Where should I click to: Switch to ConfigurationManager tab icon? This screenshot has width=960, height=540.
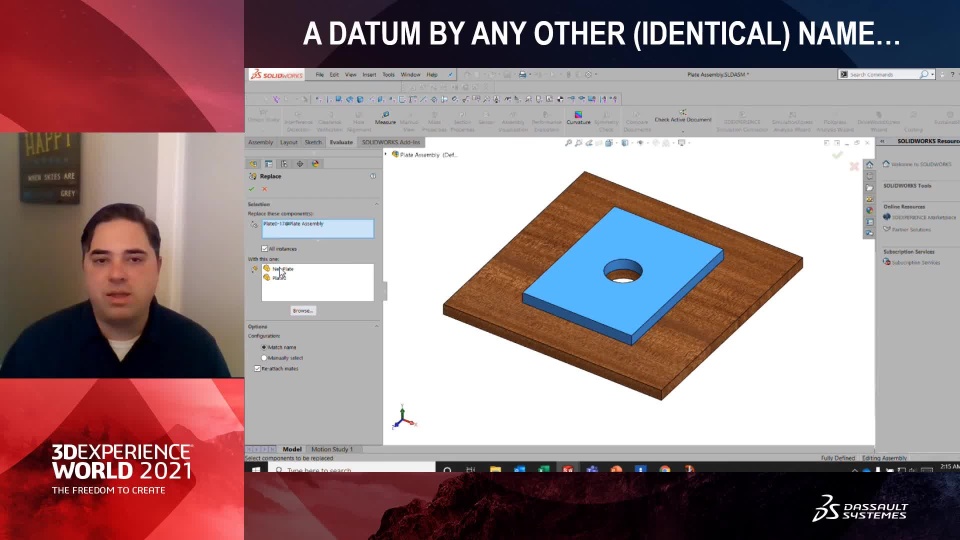(284, 163)
